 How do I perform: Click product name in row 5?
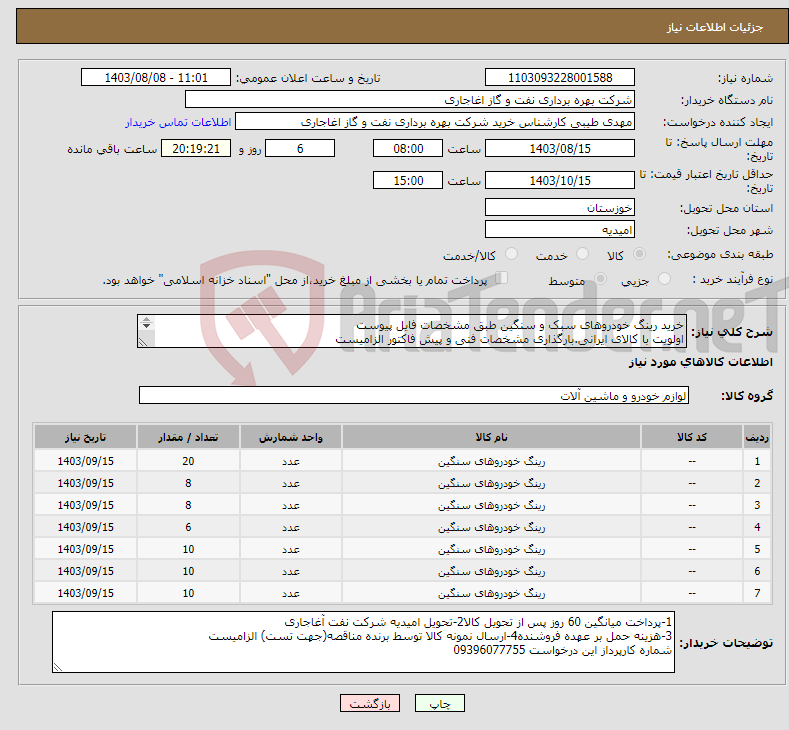tap(492, 549)
